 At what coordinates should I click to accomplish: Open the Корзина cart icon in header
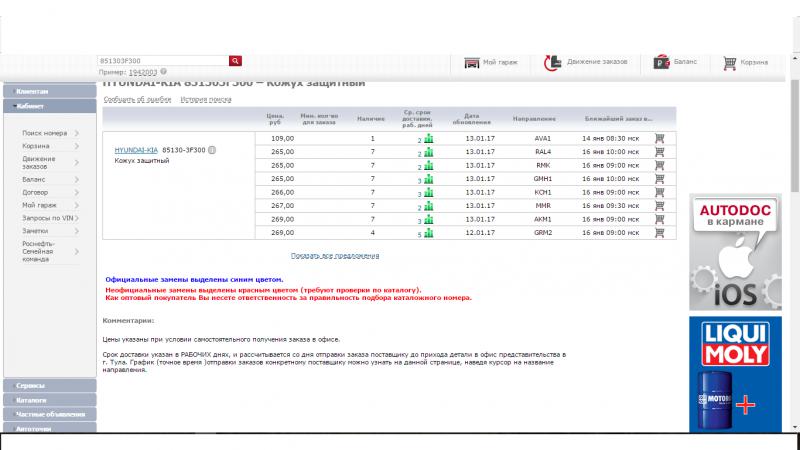pyautogui.click(x=730, y=63)
